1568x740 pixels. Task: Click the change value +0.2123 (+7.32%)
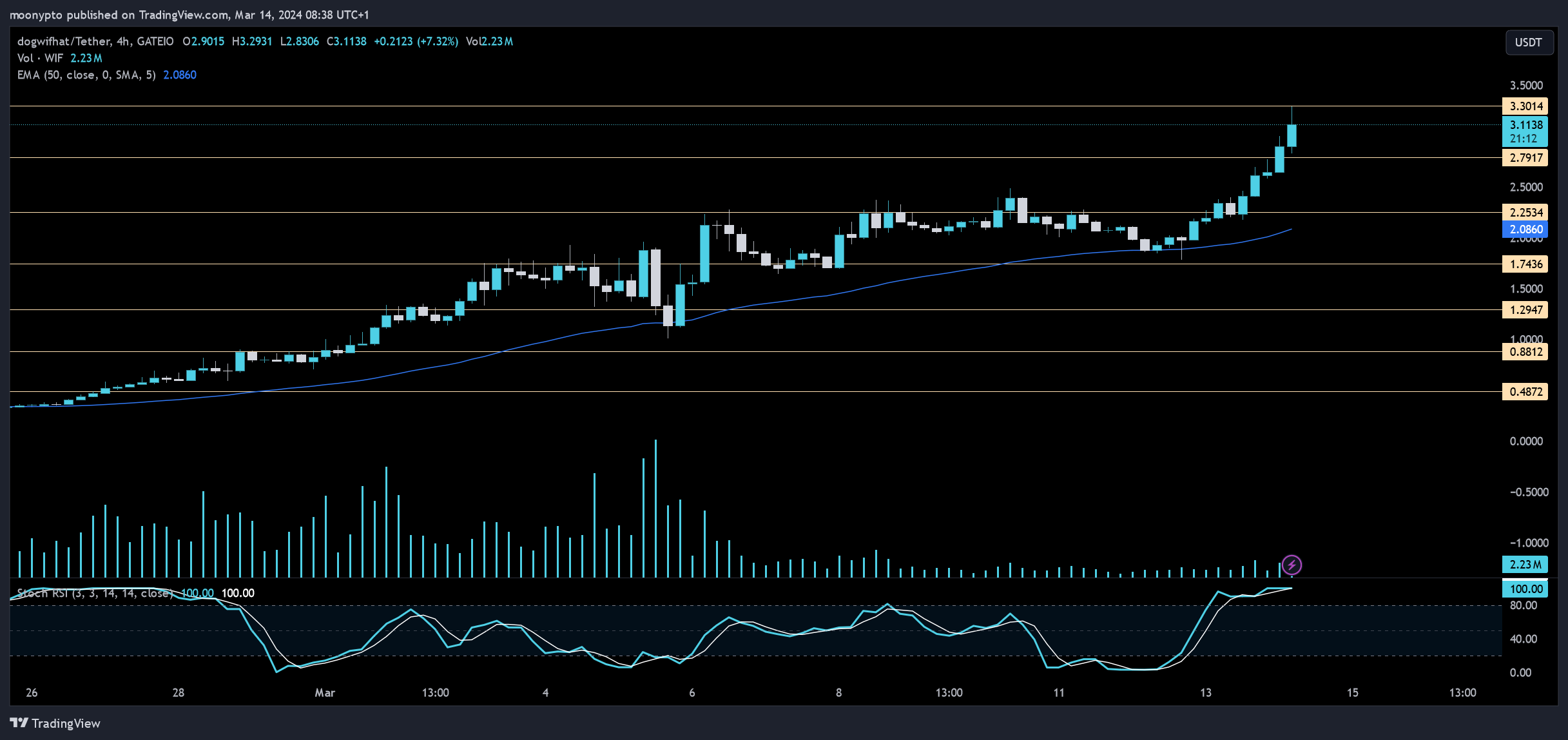point(416,41)
